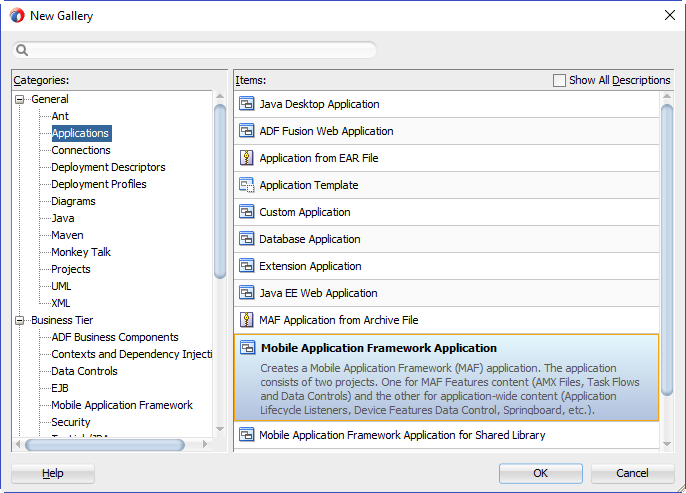Collapse the Business Tier category node
This screenshot has width=686, height=493.
19,321
